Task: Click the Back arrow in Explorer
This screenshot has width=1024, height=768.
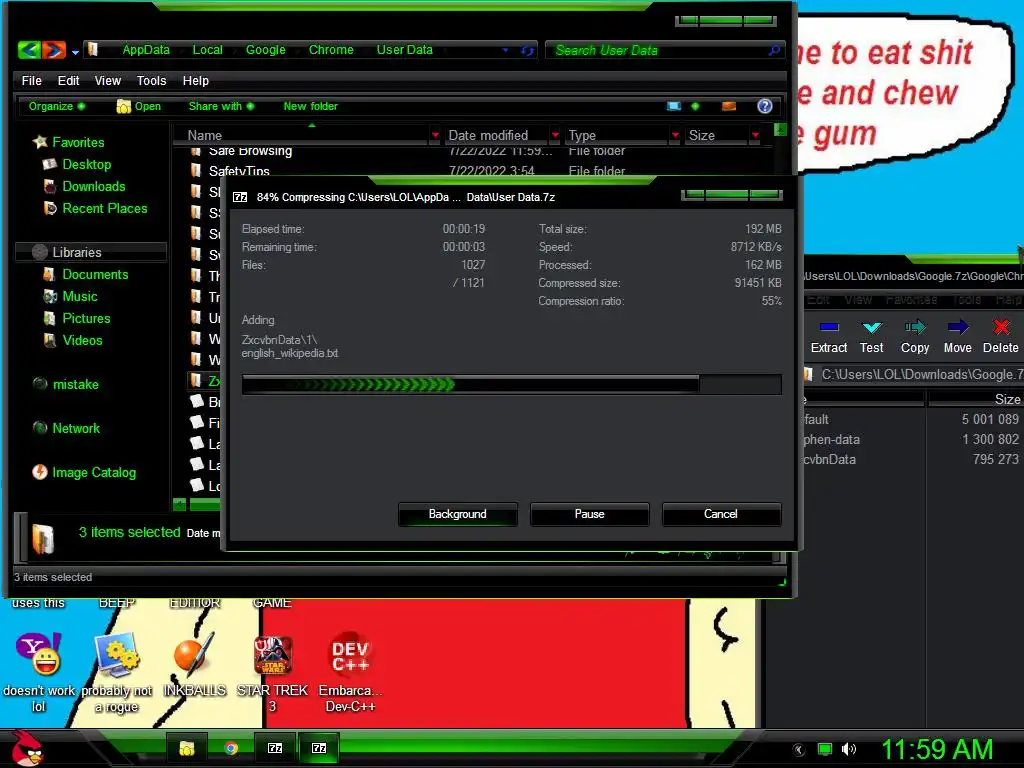Action: point(29,50)
